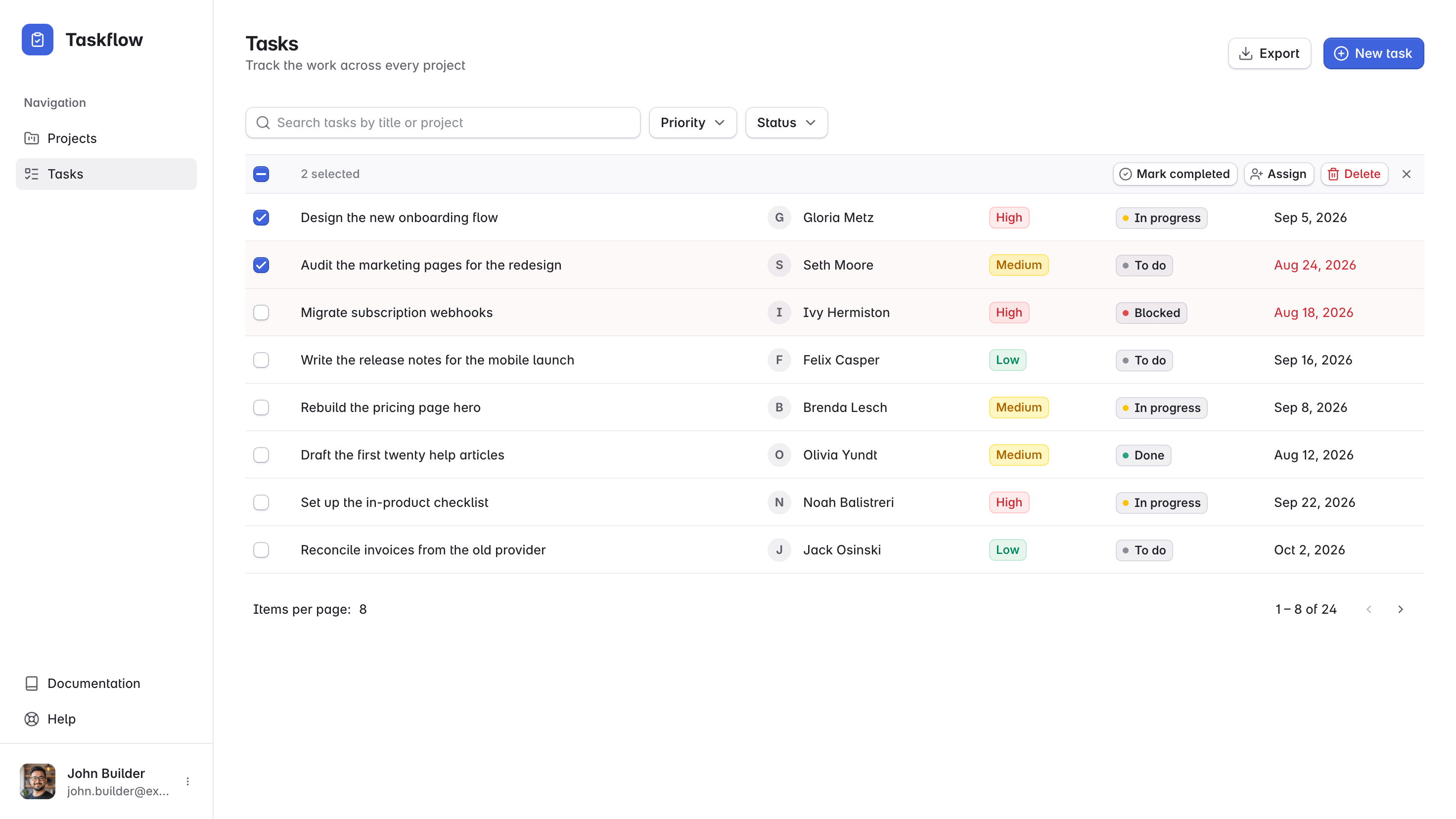Check Set up the in-product checklist

pyautogui.click(x=261, y=502)
